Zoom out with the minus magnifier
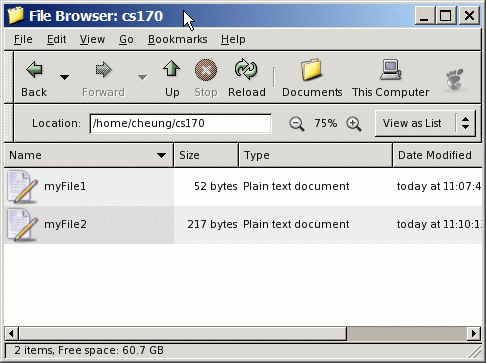This screenshot has height=363, width=486. tap(297, 124)
